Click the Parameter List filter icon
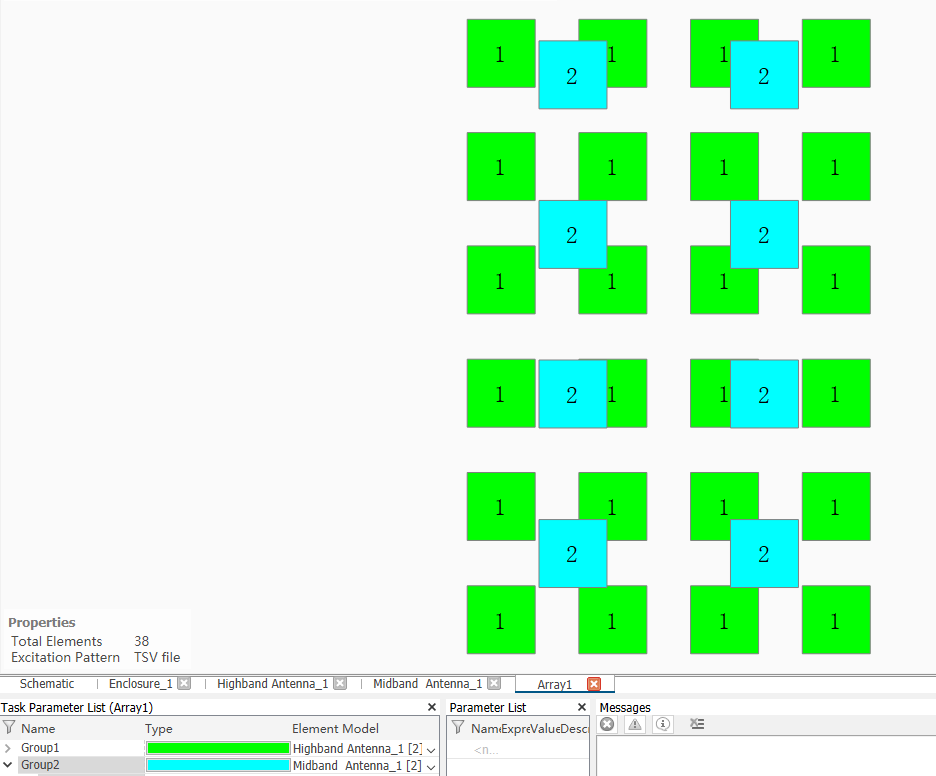Screen dimensions: 936x776 tap(457, 728)
